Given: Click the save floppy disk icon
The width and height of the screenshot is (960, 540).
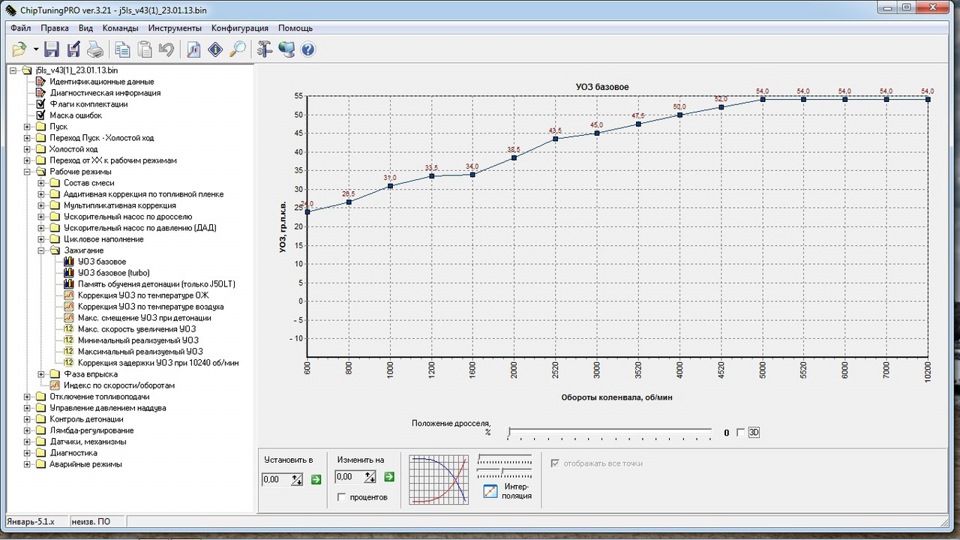Looking at the screenshot, I should 51,50.
